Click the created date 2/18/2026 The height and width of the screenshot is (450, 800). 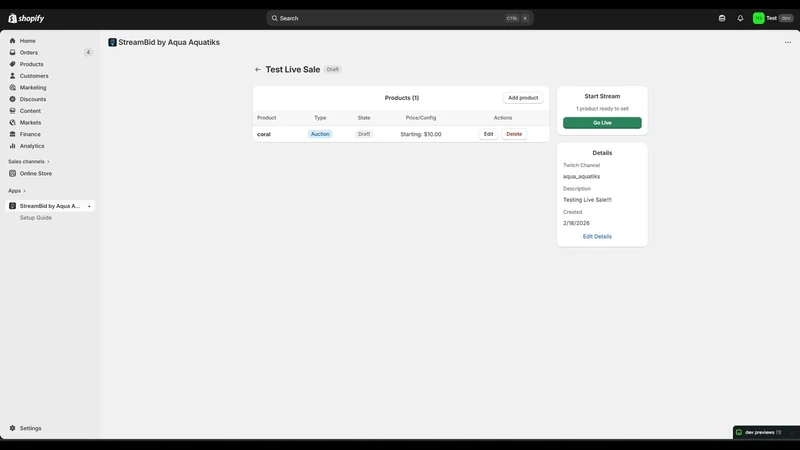tap(576, 223)
